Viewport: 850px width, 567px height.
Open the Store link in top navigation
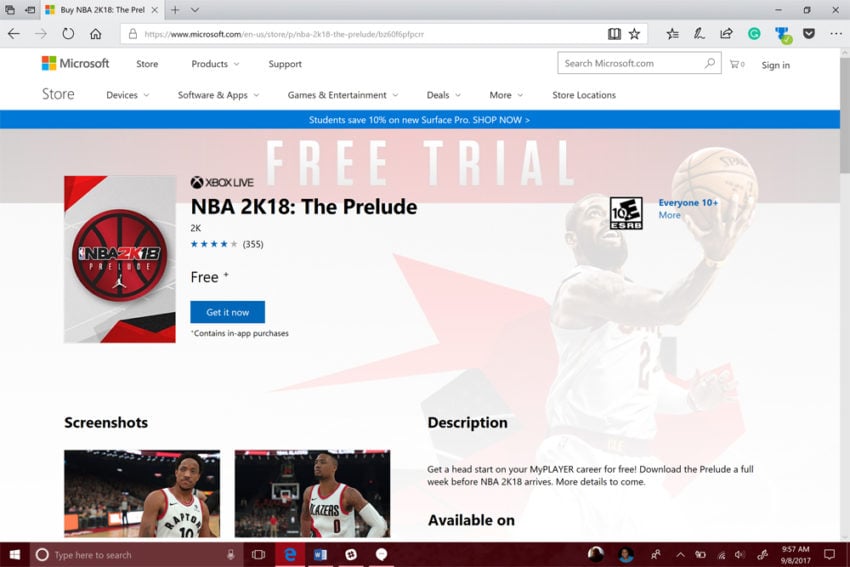click(147, 64)
